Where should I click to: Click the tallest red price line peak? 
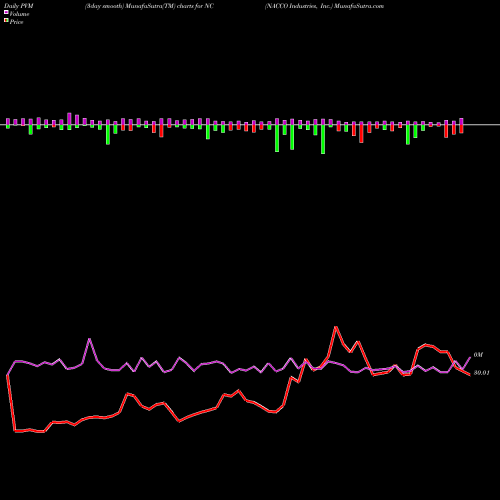point(336,327)
